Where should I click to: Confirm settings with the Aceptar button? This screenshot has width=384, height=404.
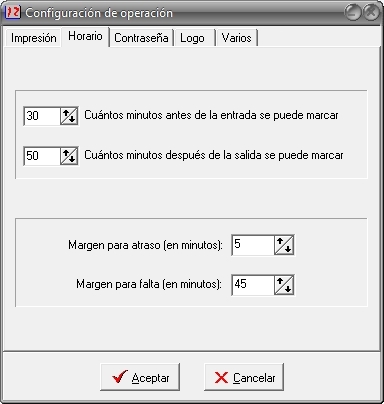140,377
